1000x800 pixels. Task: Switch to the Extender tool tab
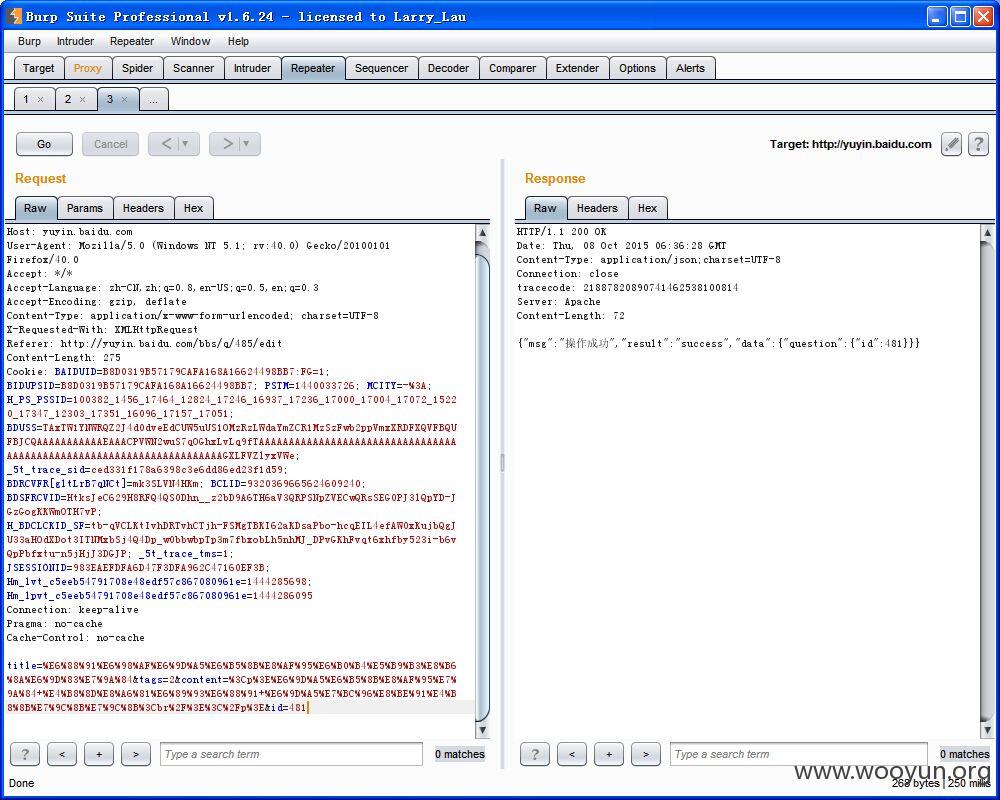(577, 68)
